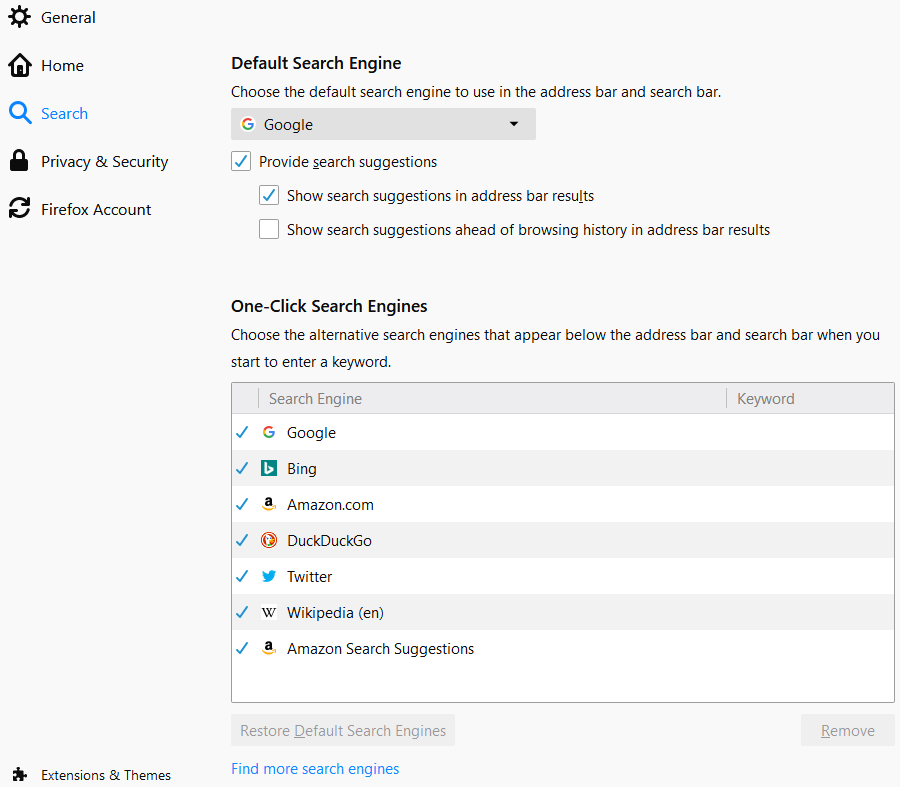This screenshot has width=900, height=787.
Task: Toggle the Amazon Search Suggestions checkmark
Action: (242, 649)
